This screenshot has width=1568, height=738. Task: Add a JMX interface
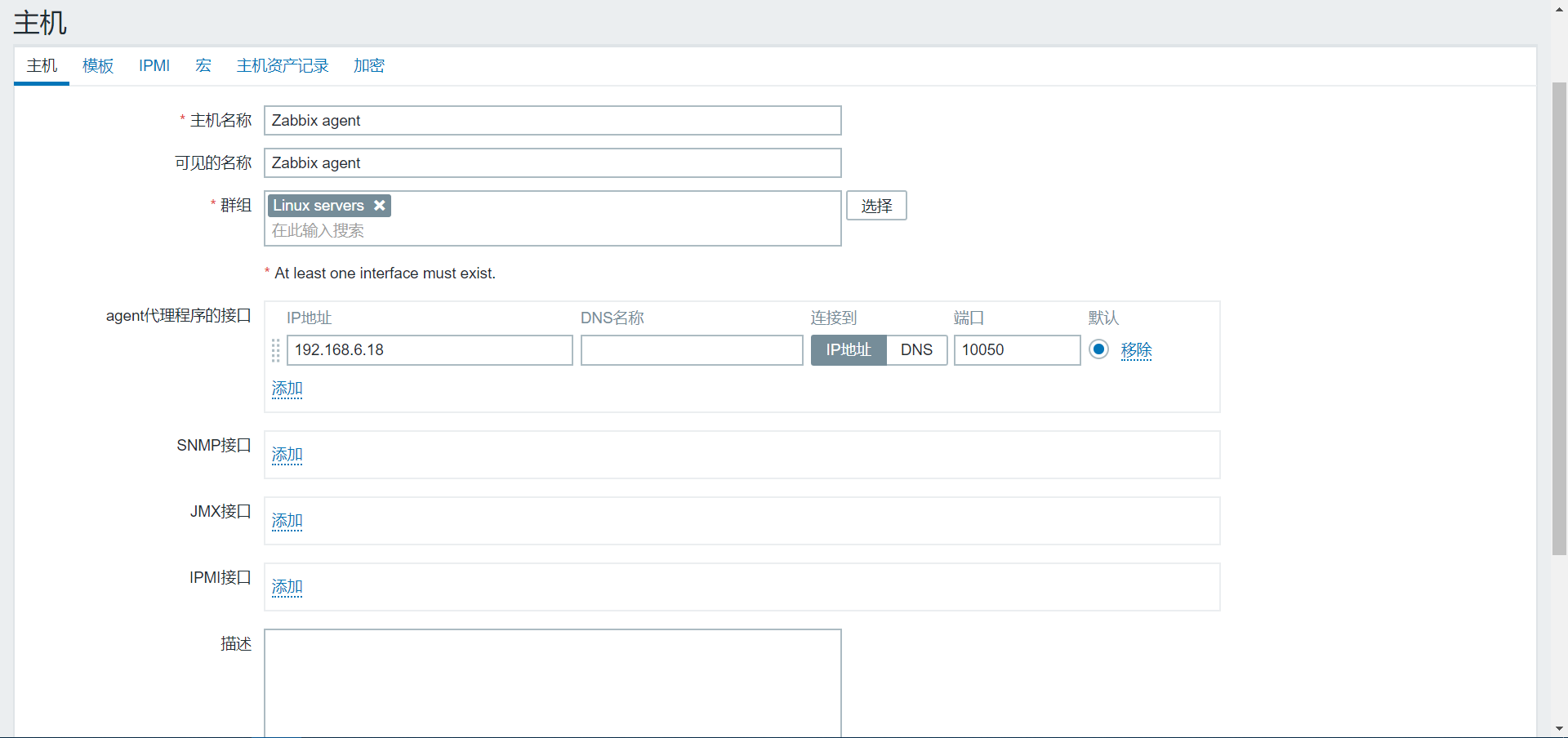coord(287,521)
